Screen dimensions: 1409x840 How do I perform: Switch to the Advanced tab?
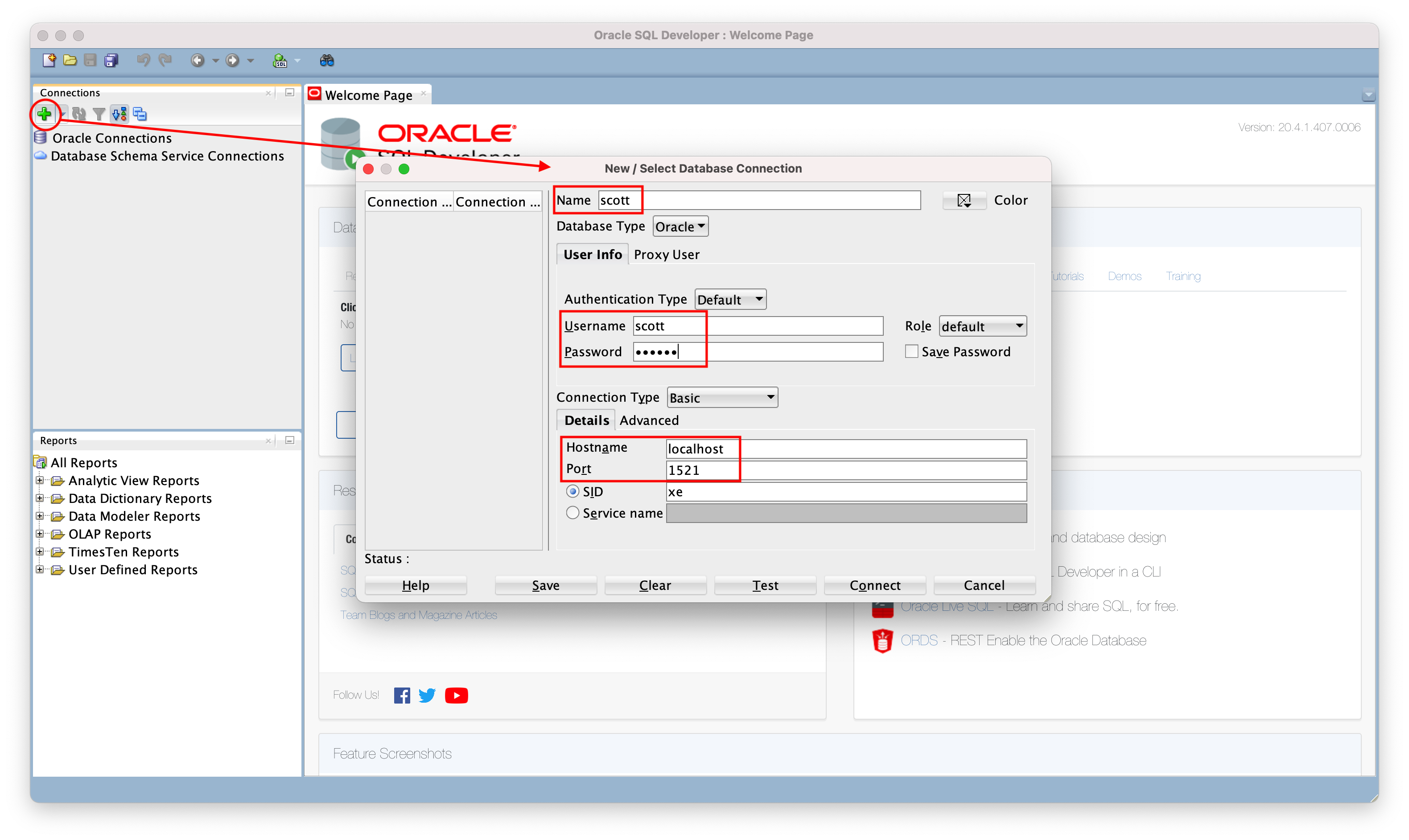[649, 420]
